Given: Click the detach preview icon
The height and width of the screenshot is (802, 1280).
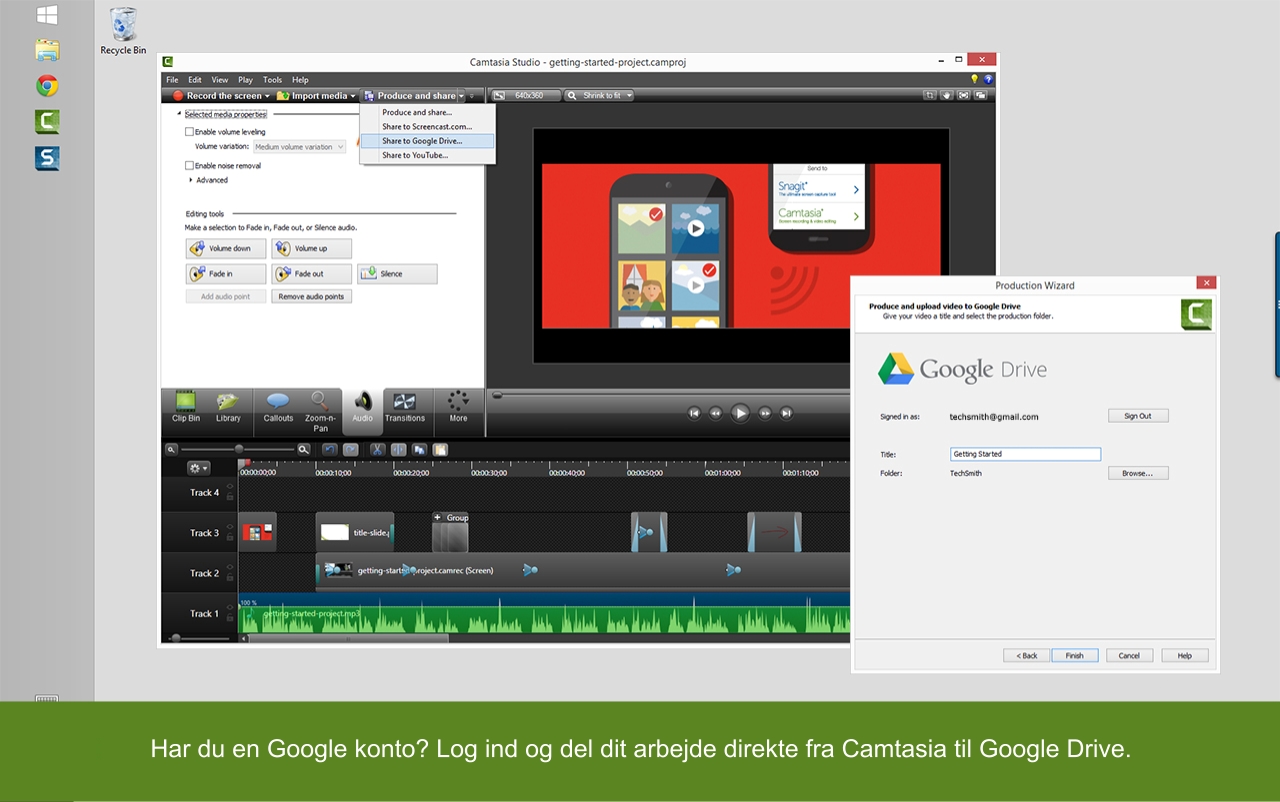Looking at the screenshot, I should point(980,95).
